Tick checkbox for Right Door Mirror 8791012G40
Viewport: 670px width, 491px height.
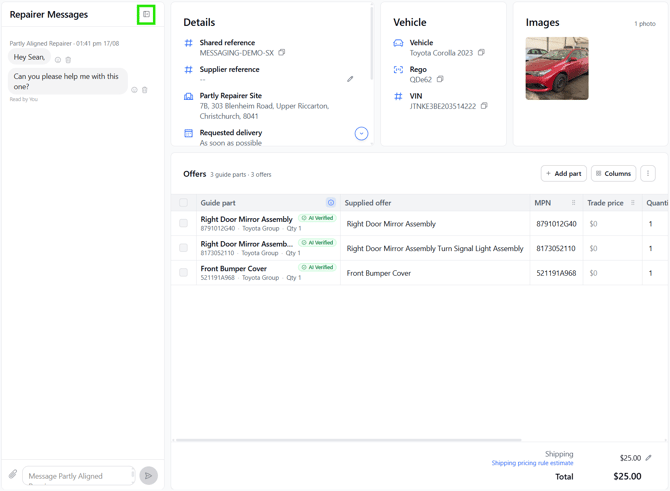pyautogui.click(x=183, y=223)
